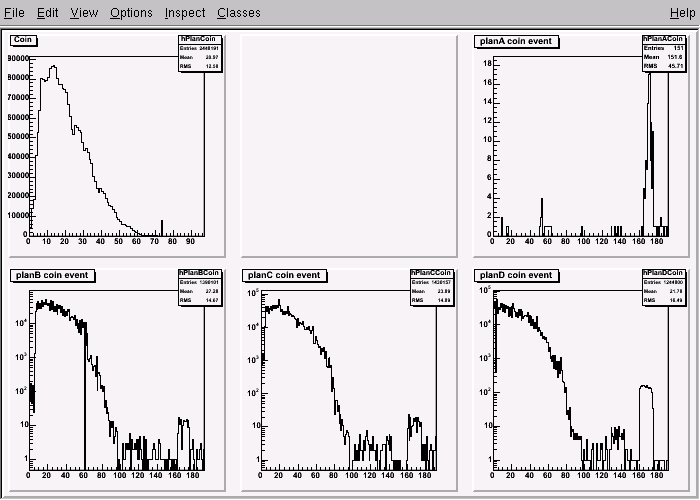The height and width of the screenshot is (500, 700).
Task: Click '50' label on Coin x-axis
Action: tap(118, 242)
